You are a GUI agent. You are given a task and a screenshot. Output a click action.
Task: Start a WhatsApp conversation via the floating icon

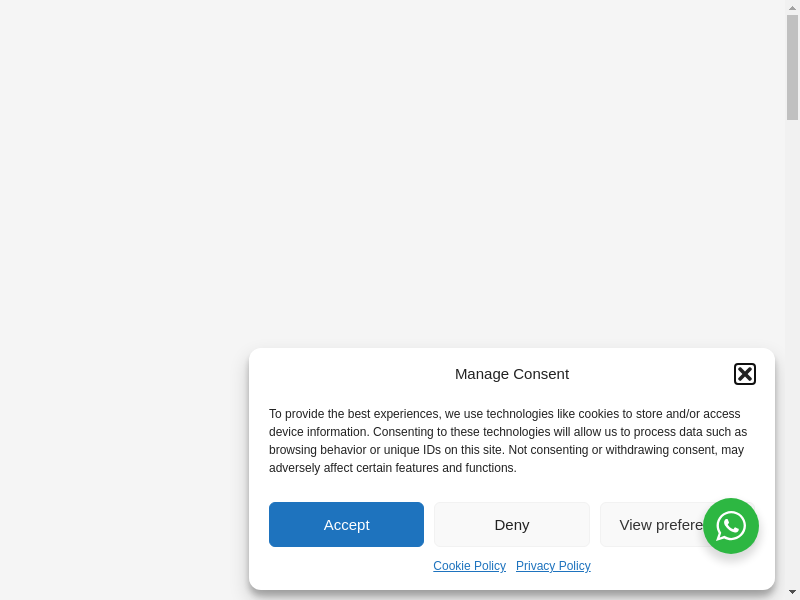[731, 526]
